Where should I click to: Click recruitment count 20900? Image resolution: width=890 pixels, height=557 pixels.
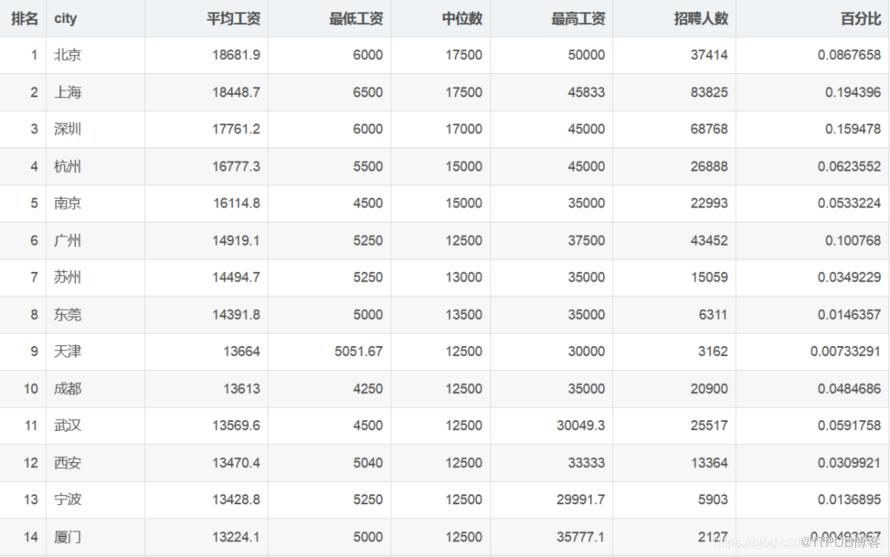[709, 389]
